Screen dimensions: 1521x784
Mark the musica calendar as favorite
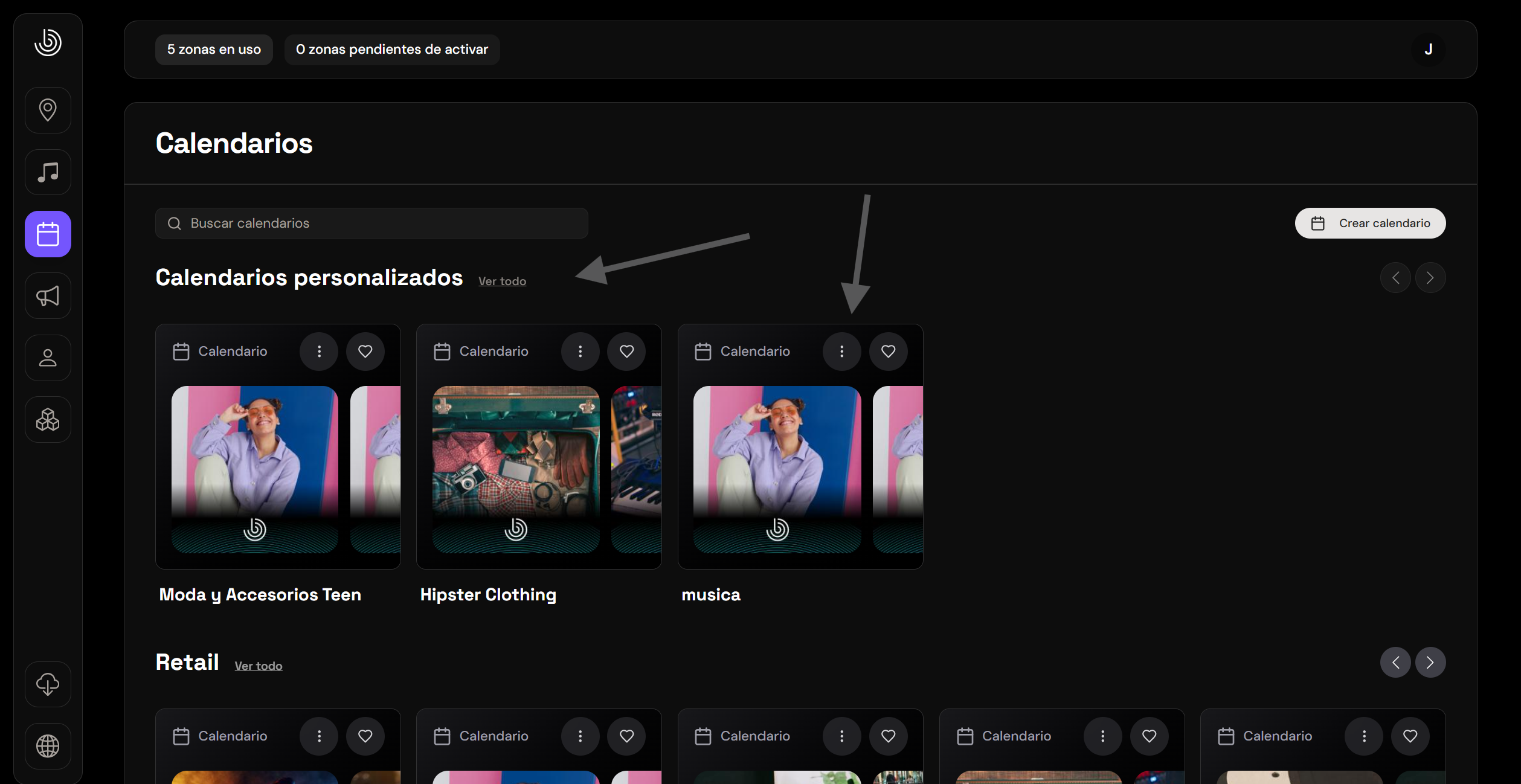(x=888, y=351)
